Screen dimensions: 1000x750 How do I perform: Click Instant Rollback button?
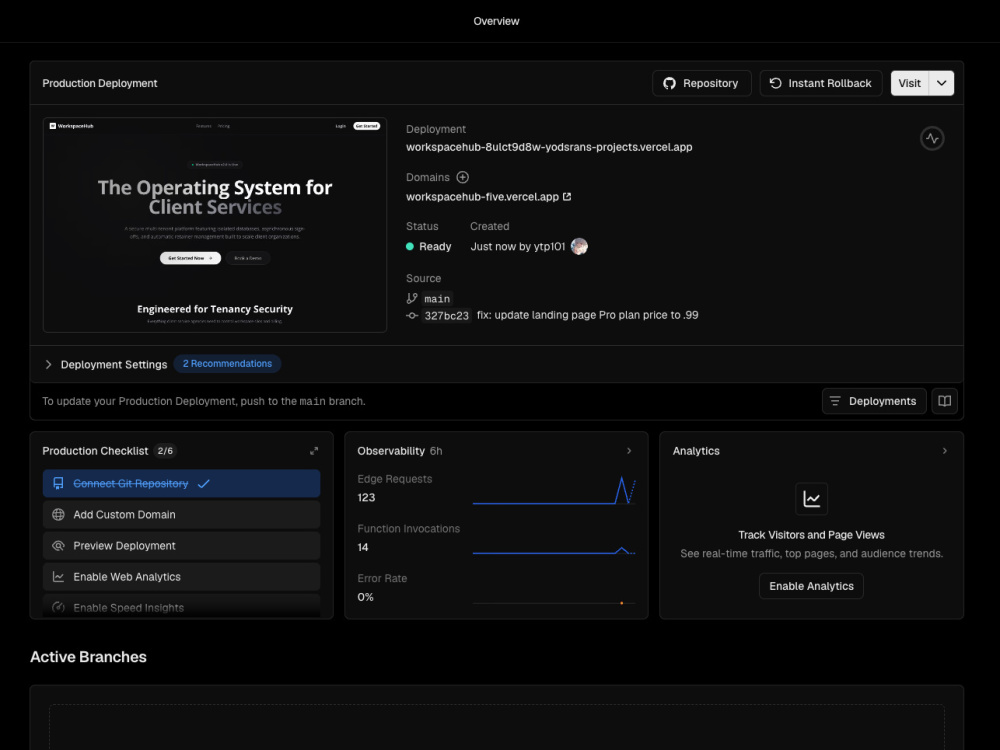[821, 84]
